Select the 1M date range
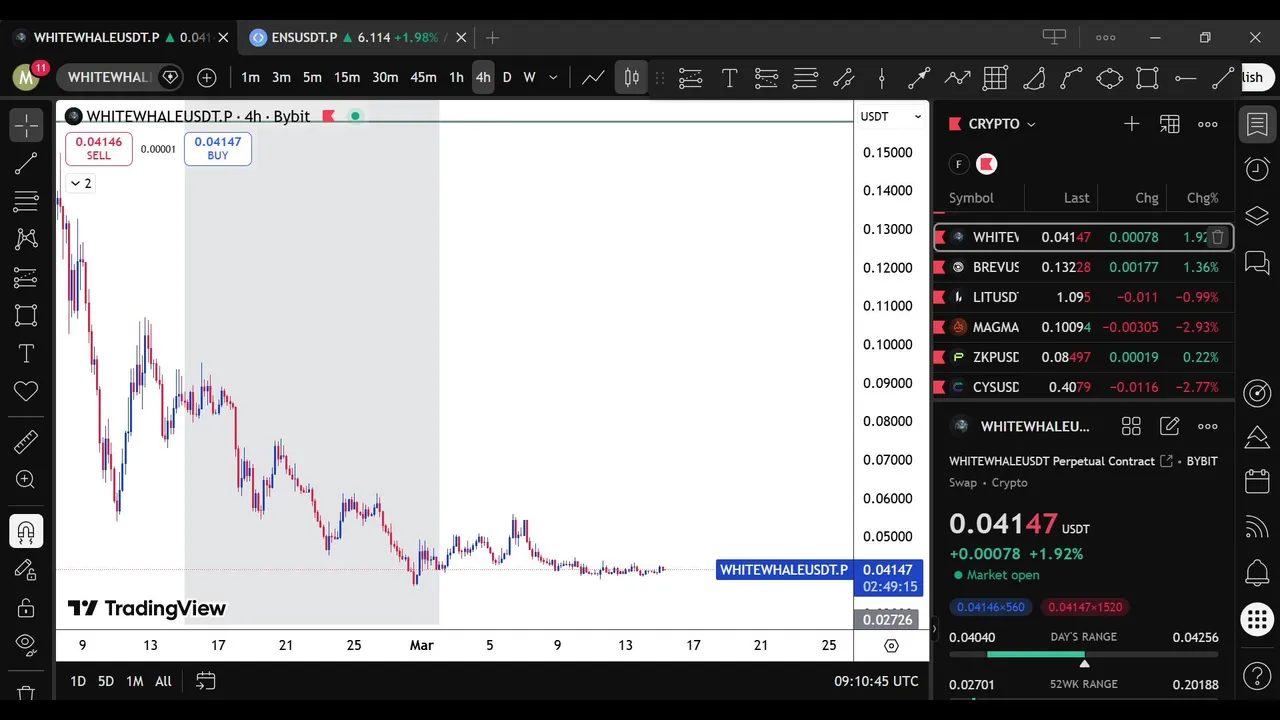 134,681
